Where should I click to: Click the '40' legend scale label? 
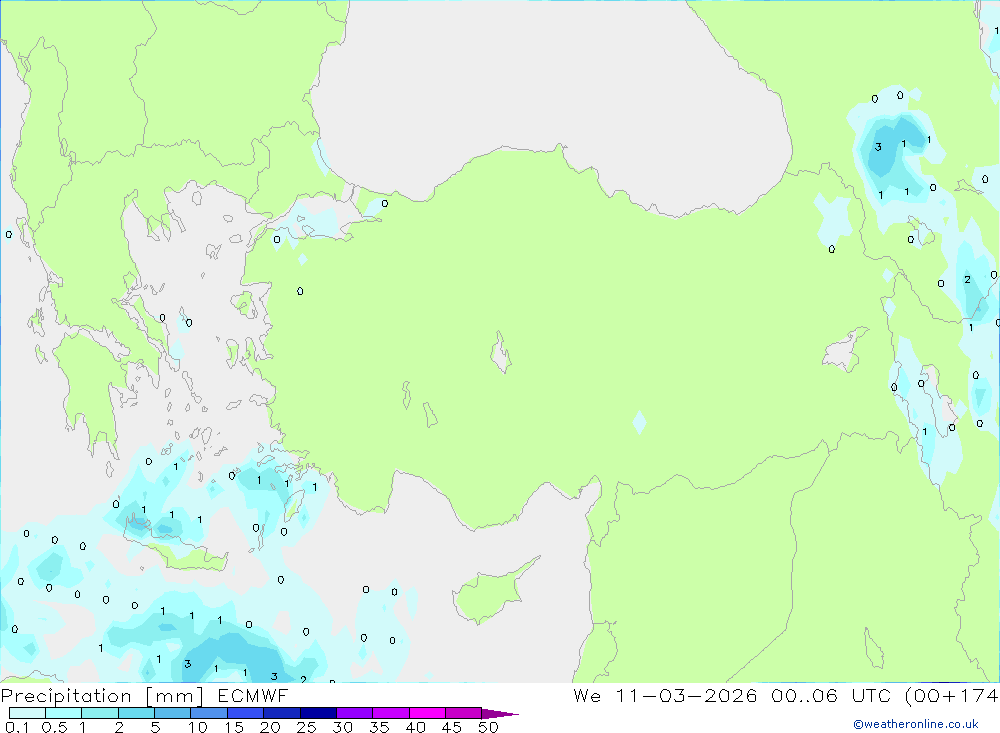(416, 727)
